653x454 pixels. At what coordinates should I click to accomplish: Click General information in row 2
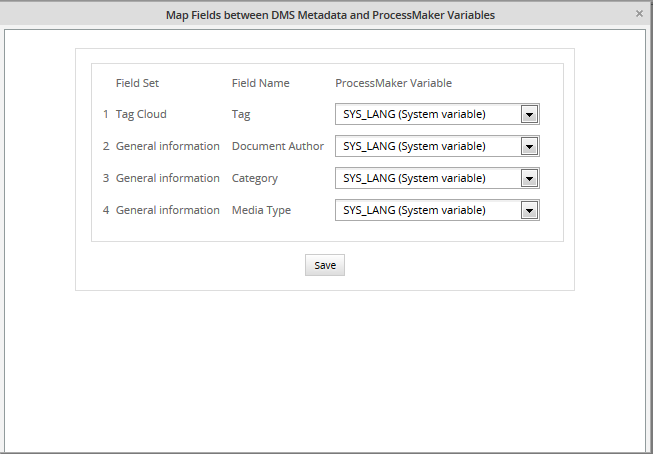coord(167,147)
